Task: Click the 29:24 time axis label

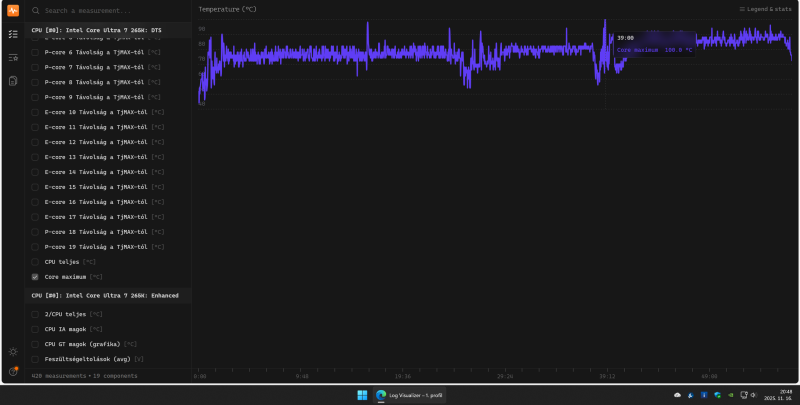Action: point(505,376)
